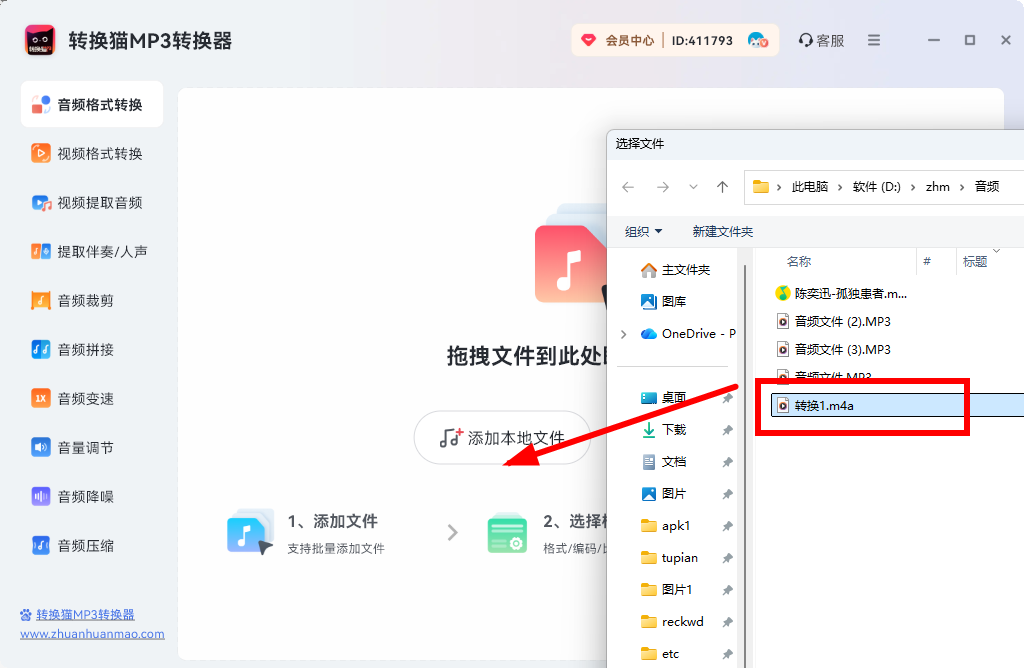Select 主文件夹 in navigation pane
Image resolution: width=1024 pixels, height=668 pixels.
tap(677, 270)
